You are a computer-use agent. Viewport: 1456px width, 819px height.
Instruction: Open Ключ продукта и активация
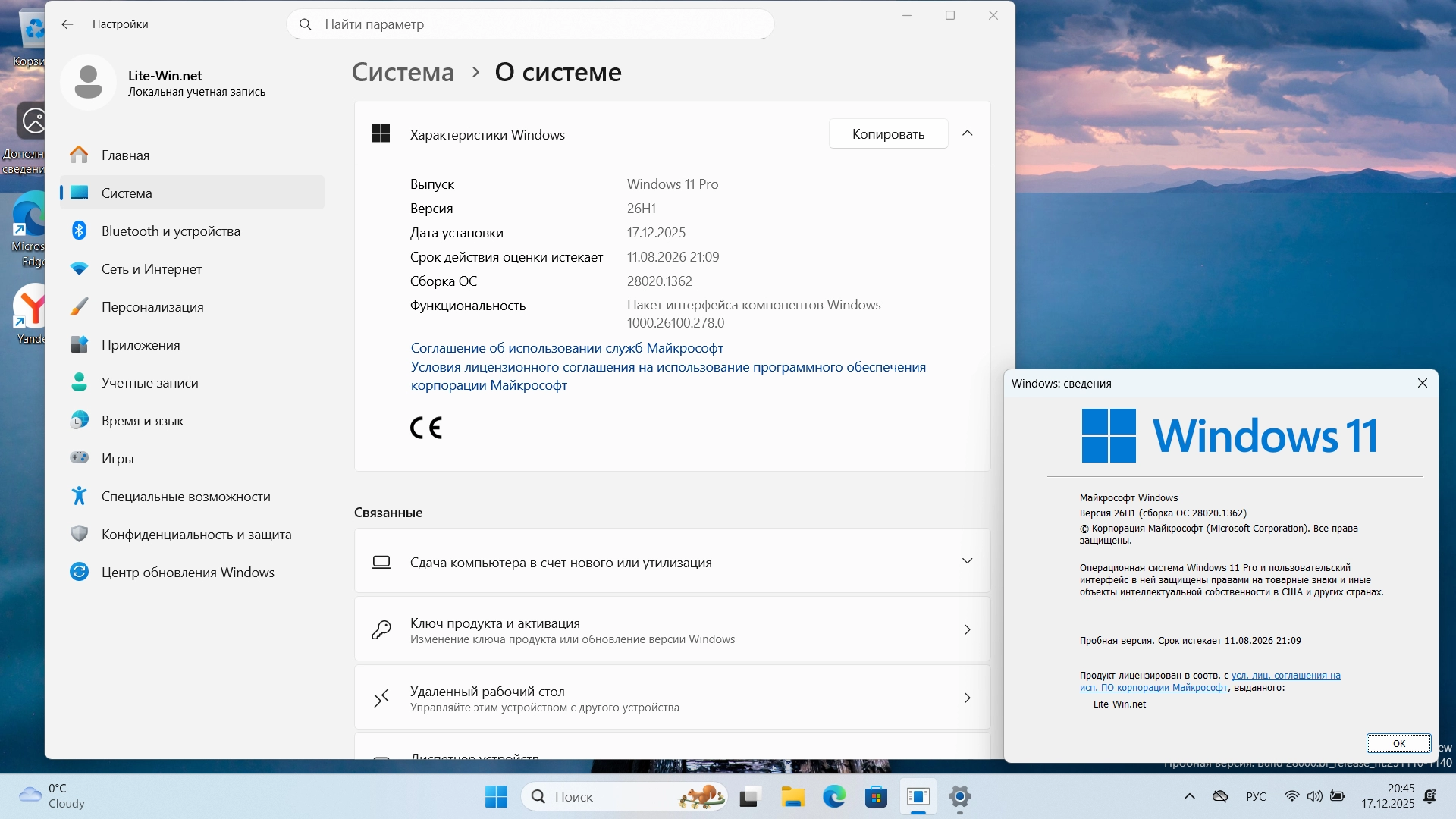coord(671,630)
